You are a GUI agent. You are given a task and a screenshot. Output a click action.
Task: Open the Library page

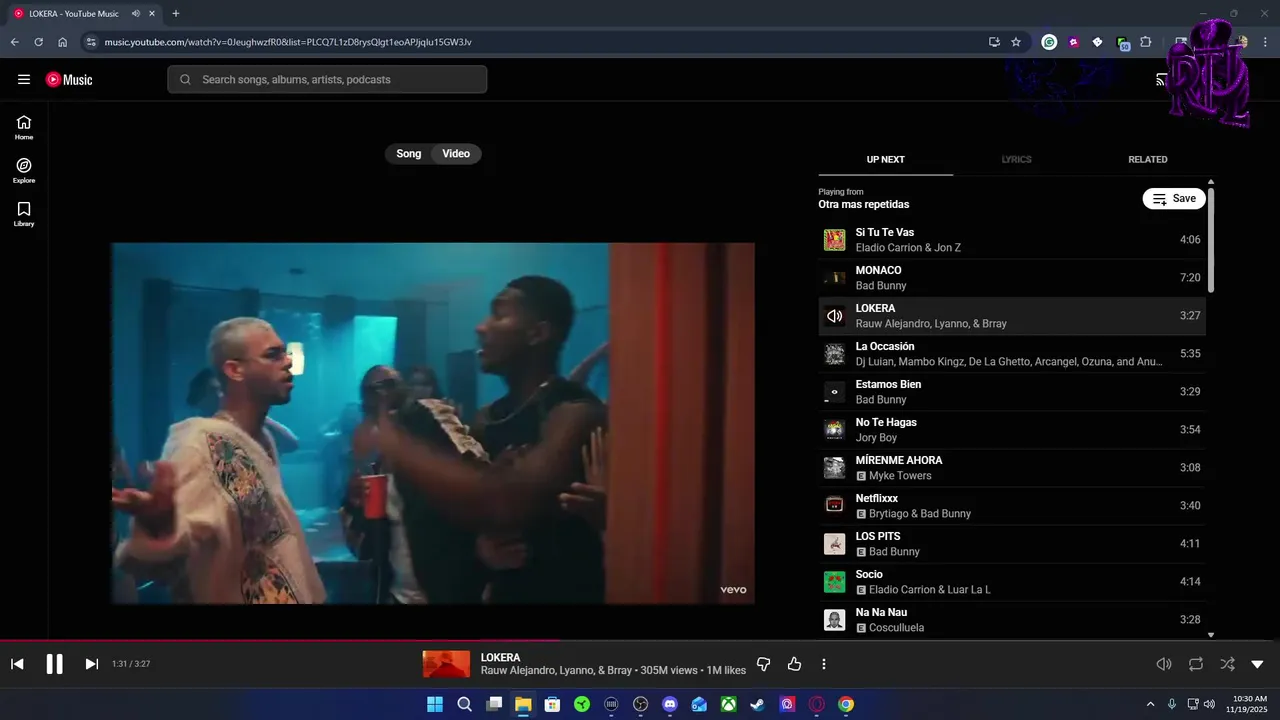(x=24, y=214)
